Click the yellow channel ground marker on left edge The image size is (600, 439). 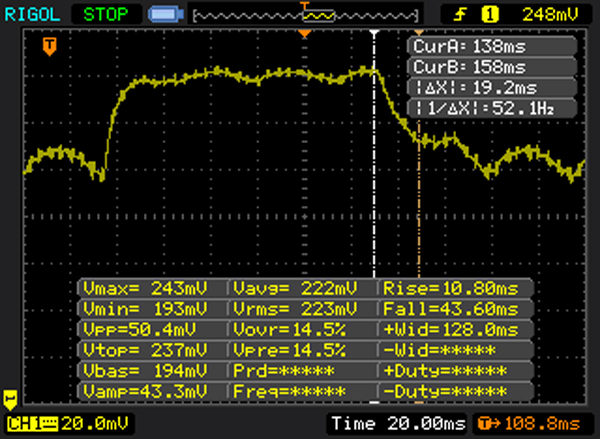pos(9,398)
